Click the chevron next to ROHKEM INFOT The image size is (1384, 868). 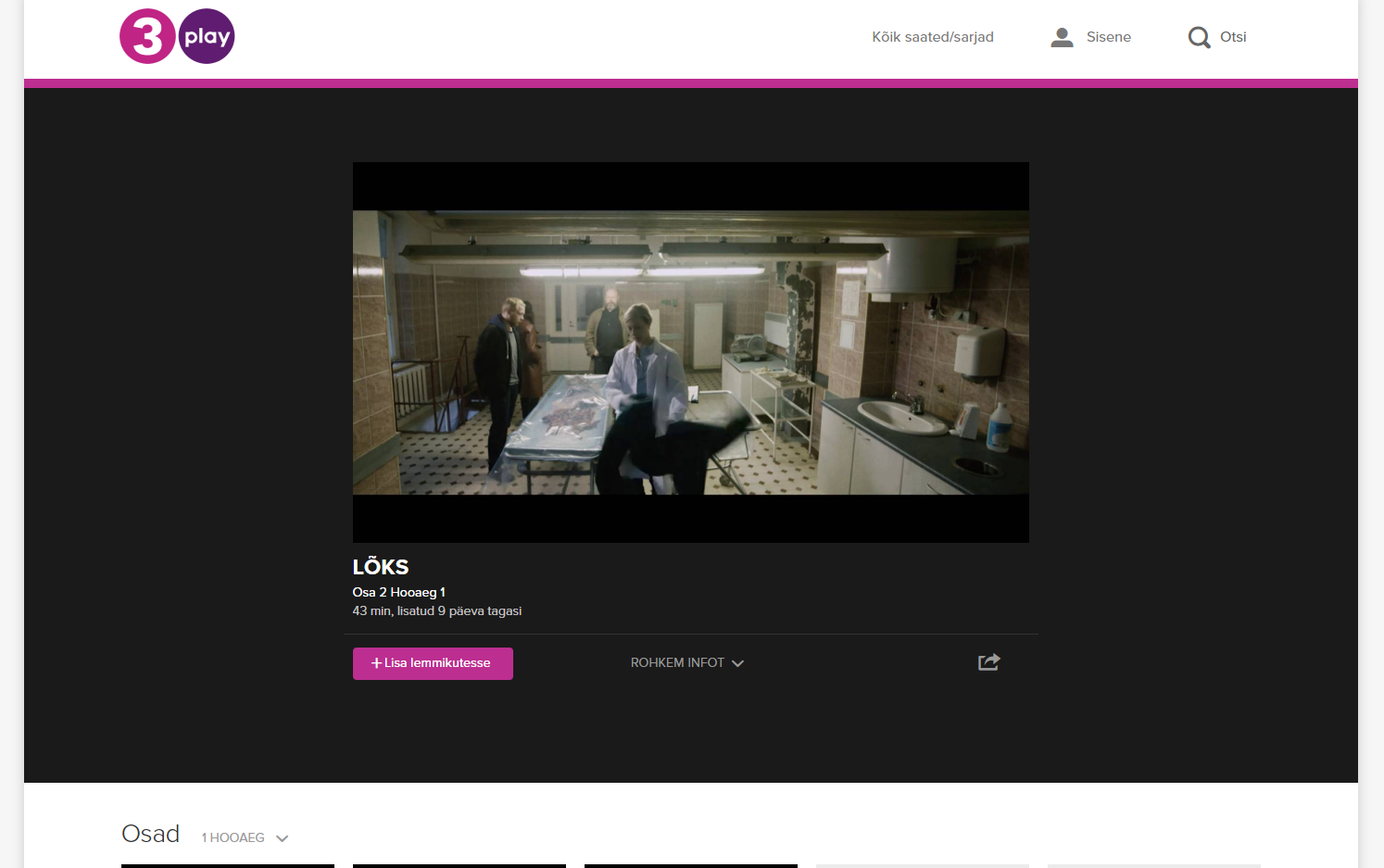(x=738, y=662)
